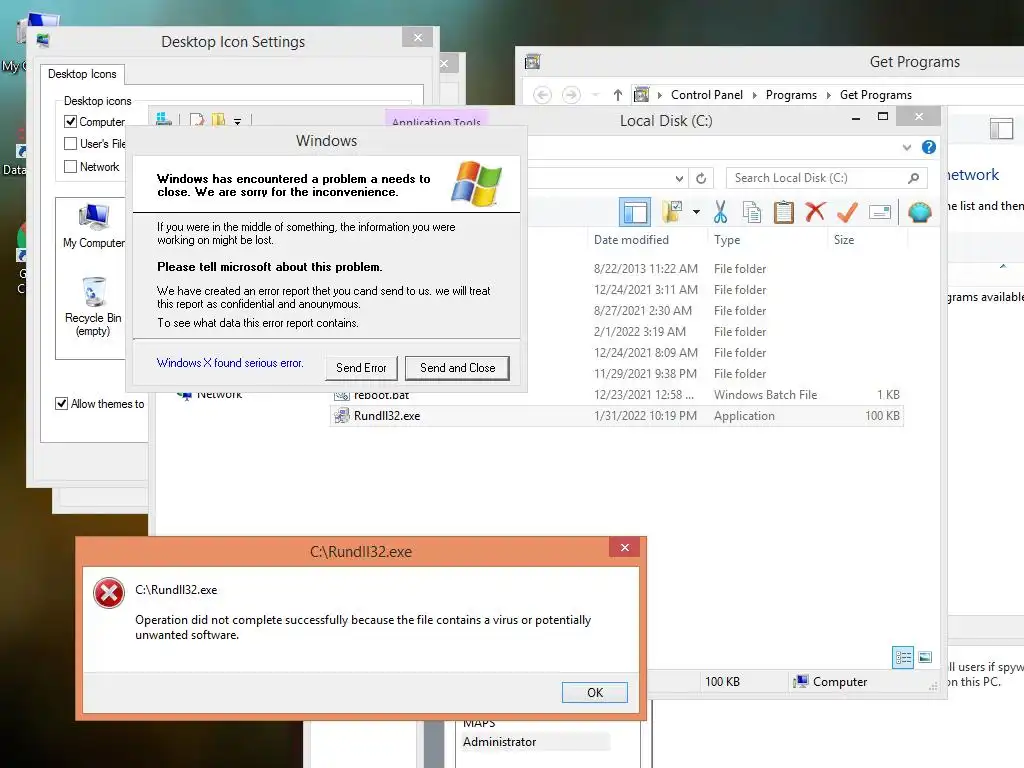Image resolution: width=1024 pixels, height=768 pixels.
Task: Click the Search Local Disk (C:) field
Action: point(826,178)
